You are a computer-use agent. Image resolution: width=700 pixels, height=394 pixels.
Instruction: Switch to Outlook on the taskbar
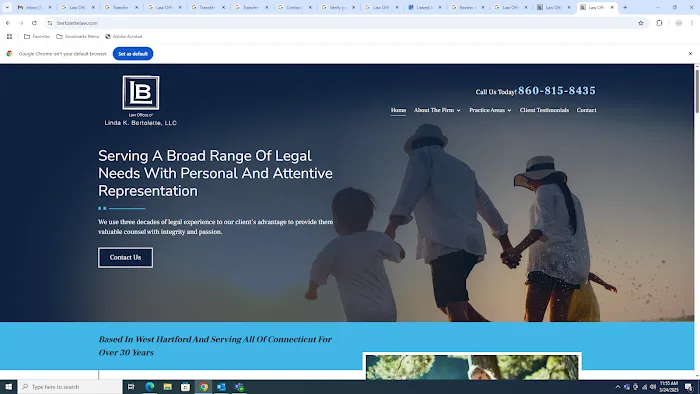[x=221, y=387]
